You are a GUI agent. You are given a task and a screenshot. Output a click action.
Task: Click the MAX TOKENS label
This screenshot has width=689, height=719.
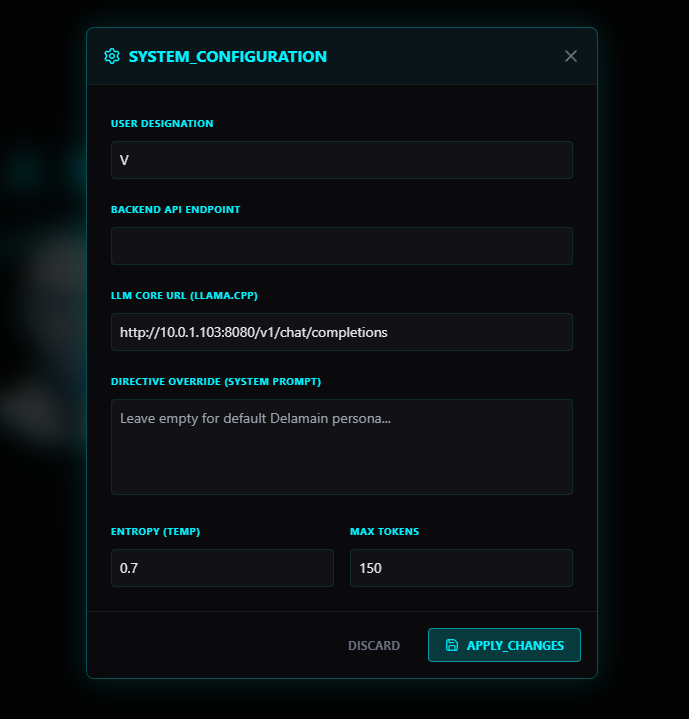385,532
